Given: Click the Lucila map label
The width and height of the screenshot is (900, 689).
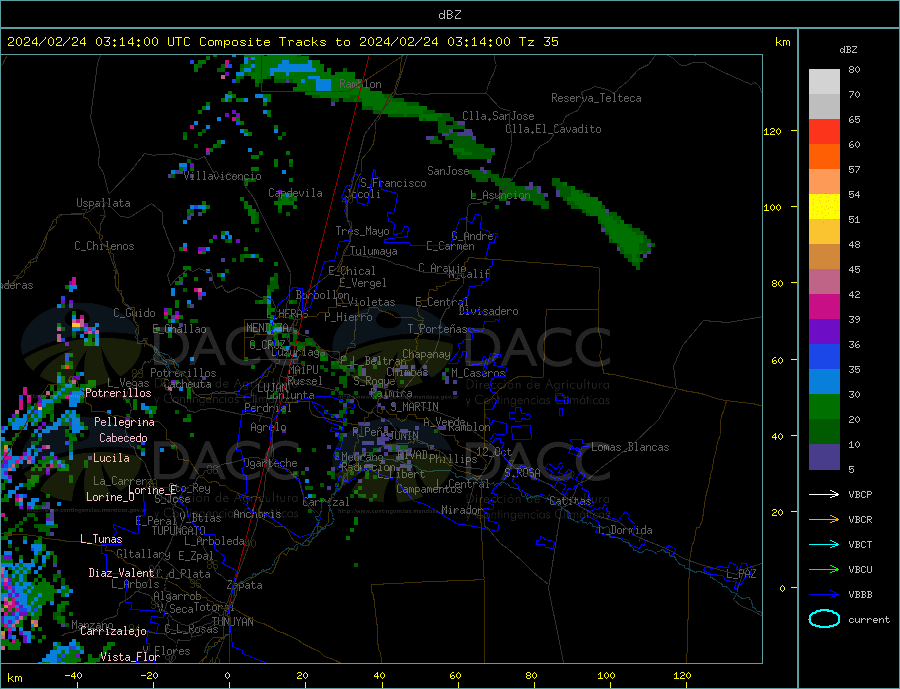Looking at the screenshot, I should click(111, 458).
